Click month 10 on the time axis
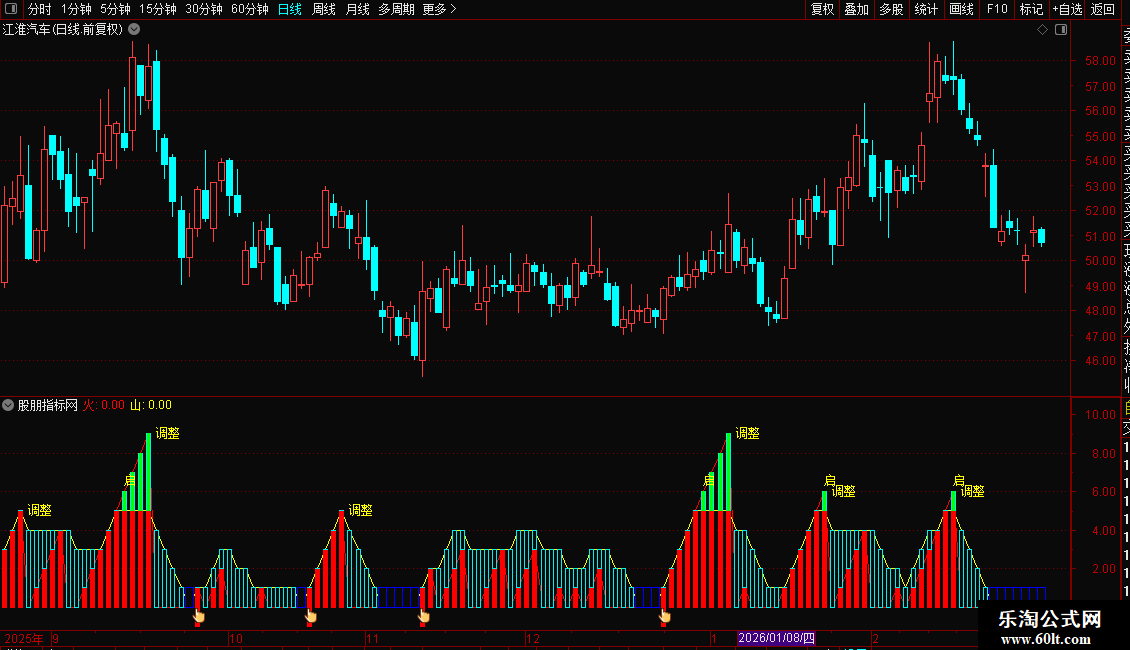 236,638
